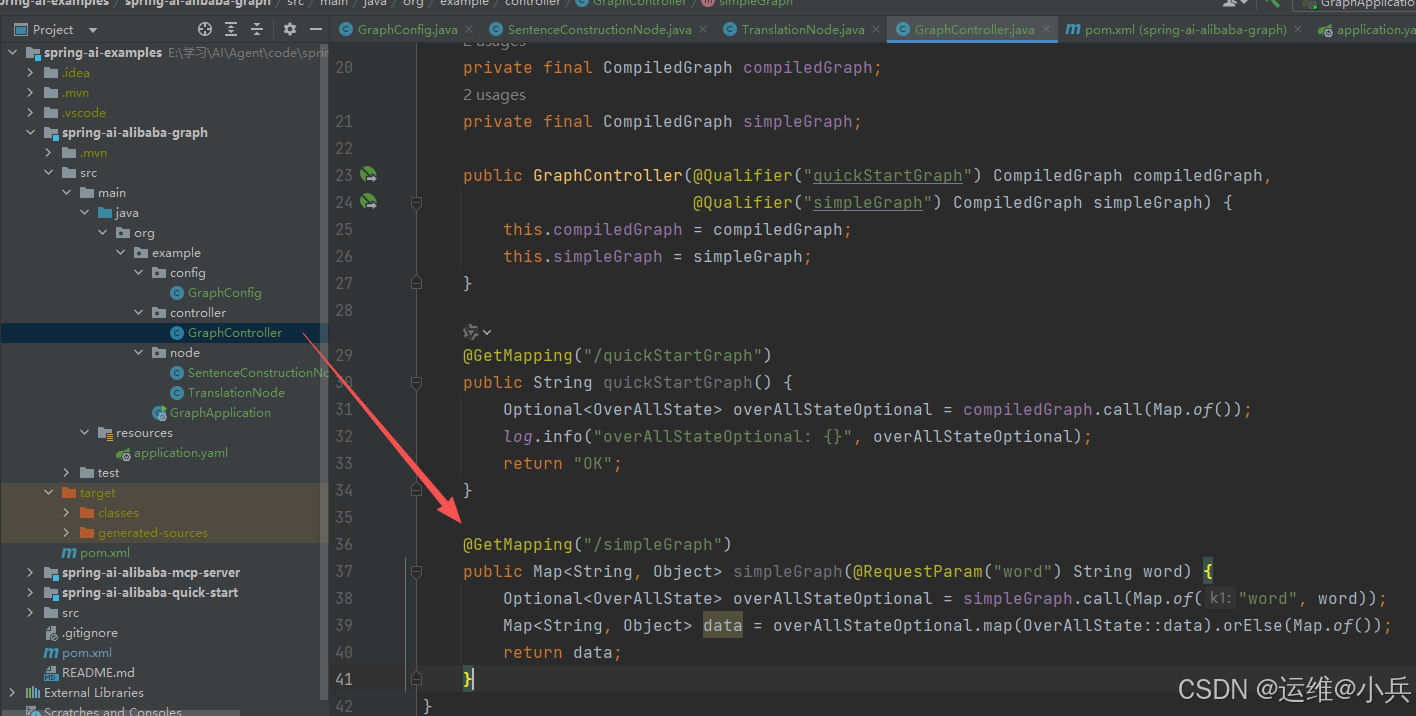The height and width of the screenshot is (716, 1416).
Task: Collapse the resources folder
Action: (x=84, y=433)
